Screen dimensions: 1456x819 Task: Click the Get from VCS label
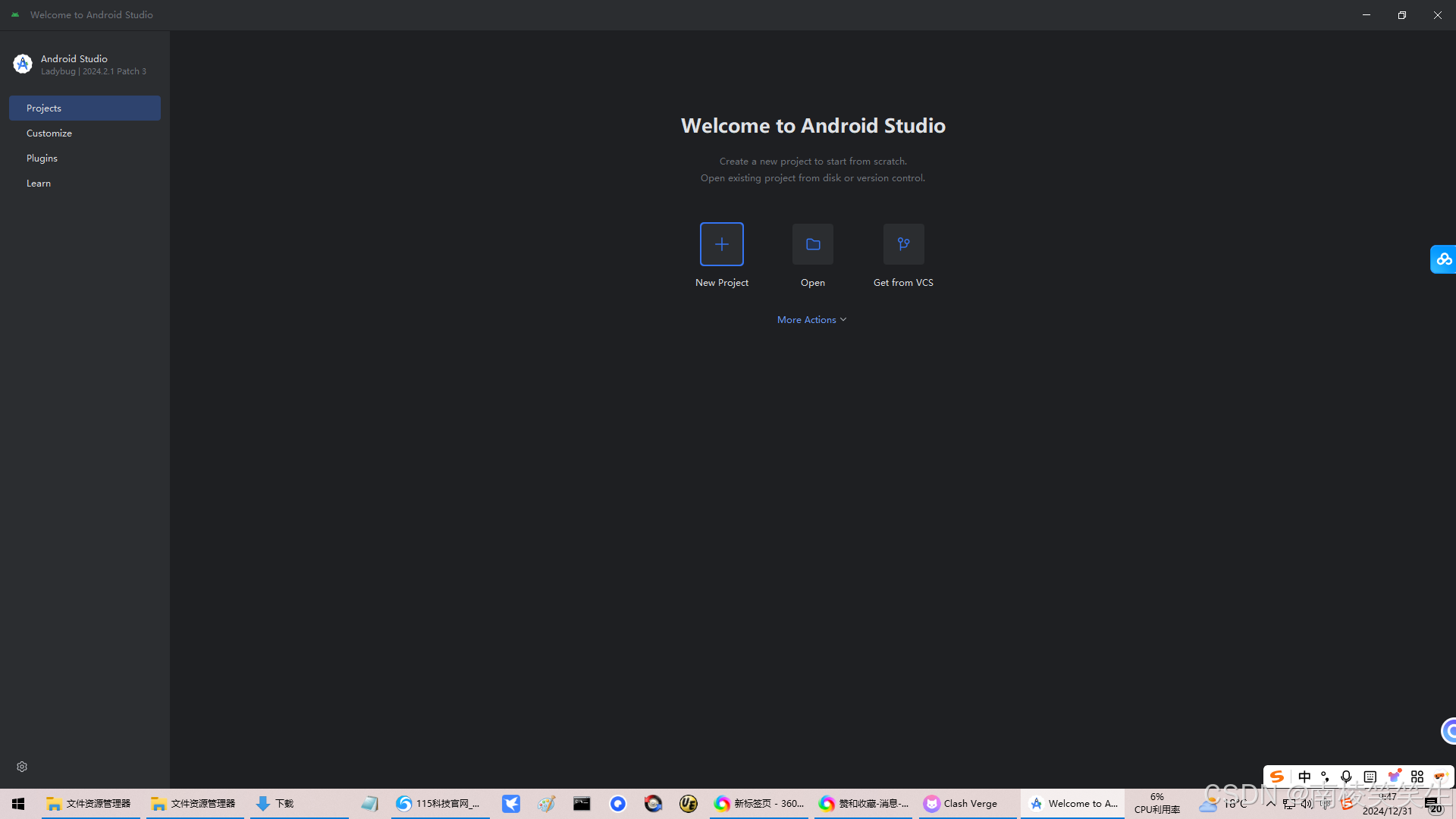(903, 282)
